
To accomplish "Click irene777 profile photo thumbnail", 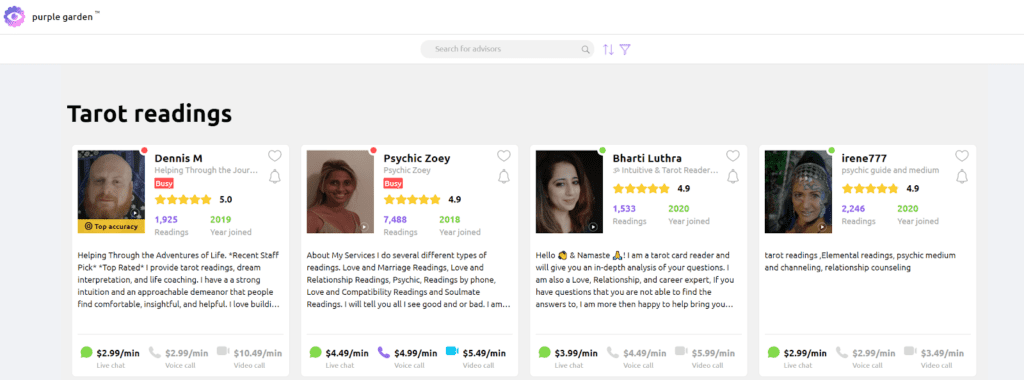I will coord(799,192).
